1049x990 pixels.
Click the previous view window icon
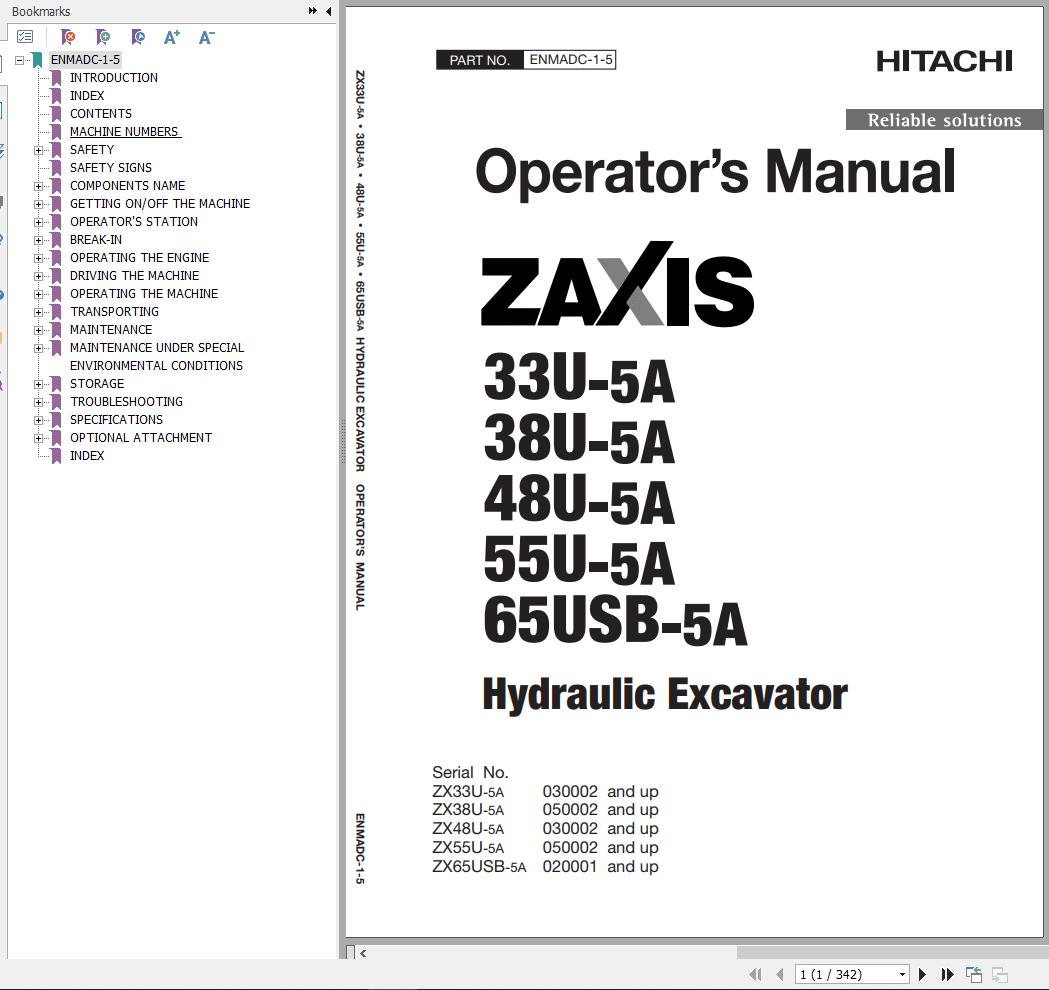pos(974,975)
